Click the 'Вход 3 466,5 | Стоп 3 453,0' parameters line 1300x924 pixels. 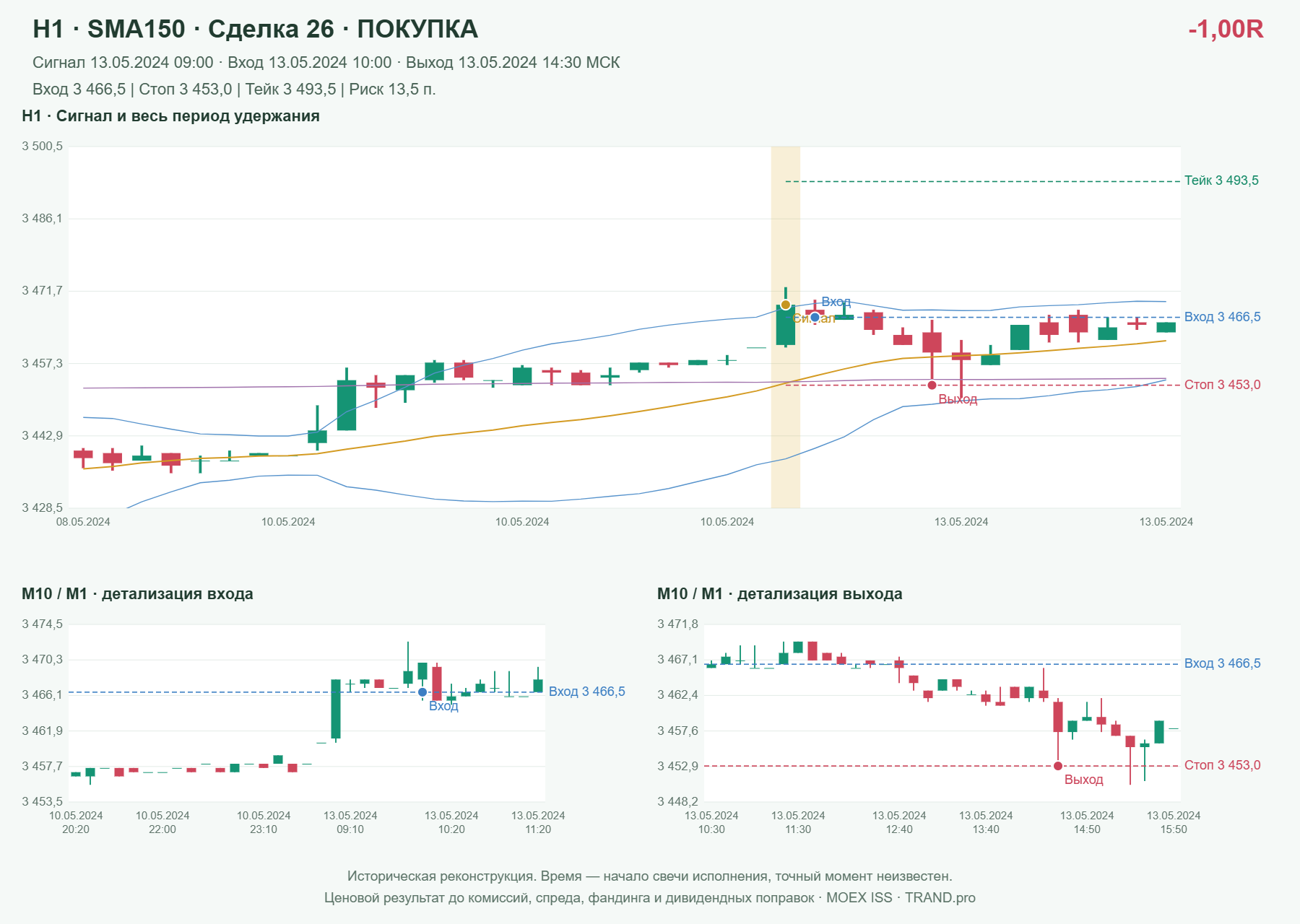pos(234,90)
